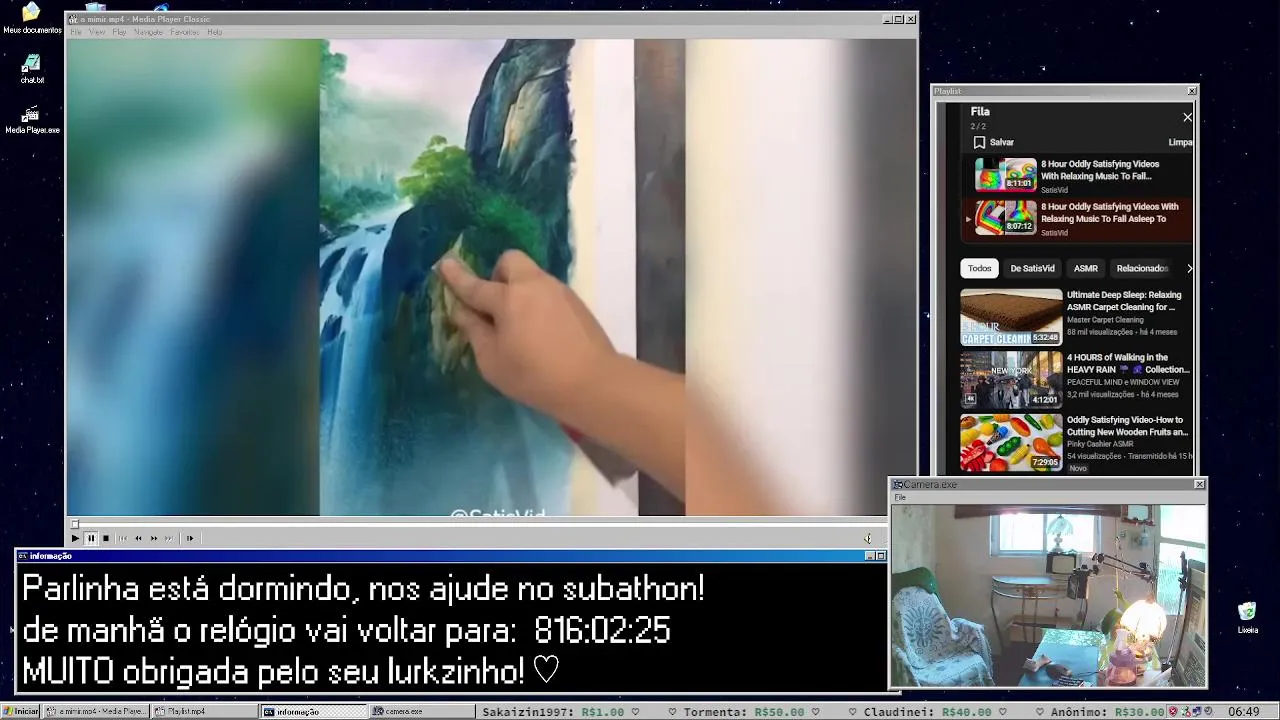Select Media Player.exe desktop icon

pyautogui.click(x=32, y=120)
